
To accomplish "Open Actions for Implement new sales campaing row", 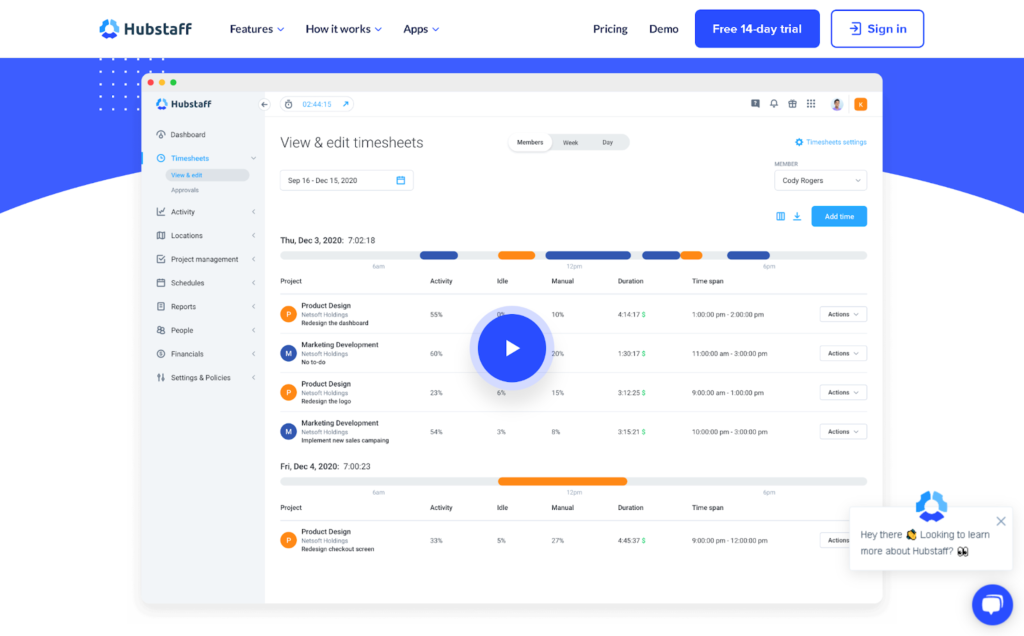I will [x=843, y=432].
